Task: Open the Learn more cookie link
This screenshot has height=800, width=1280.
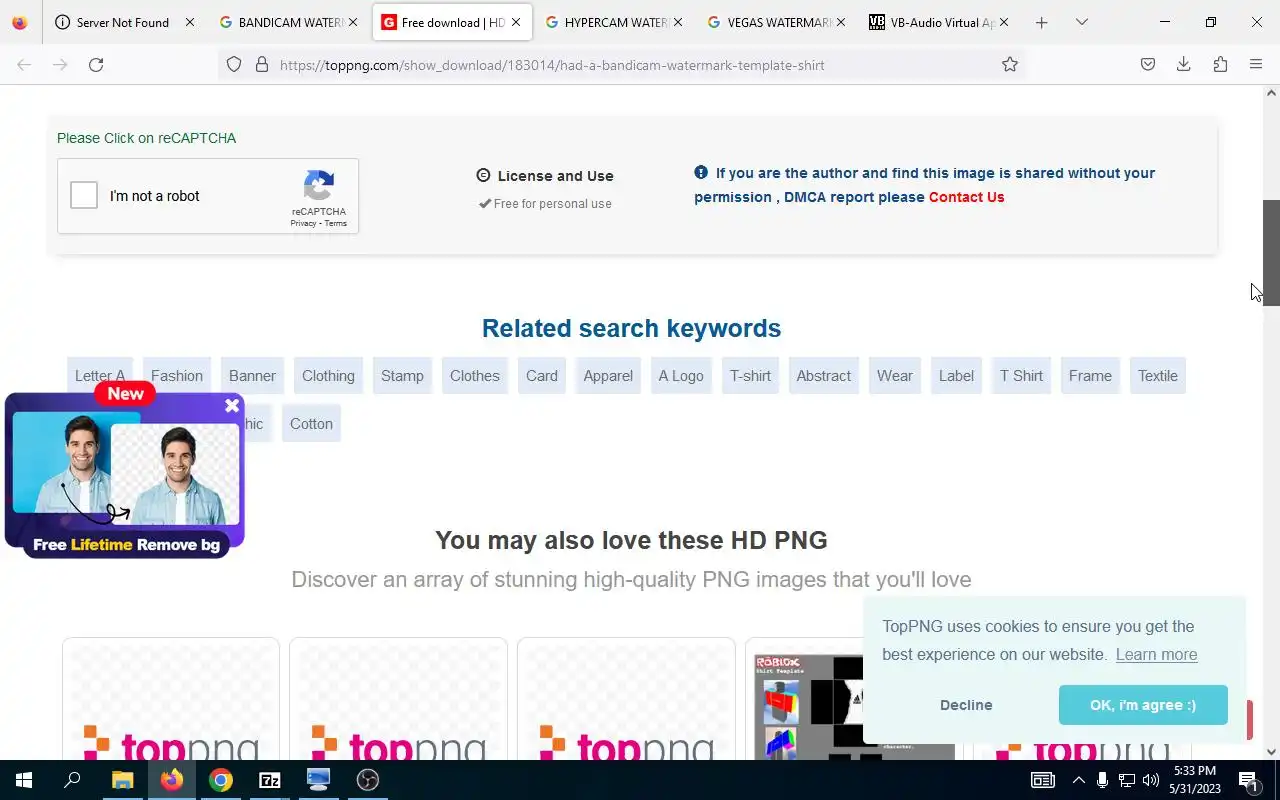Action: pos(1156,654)
